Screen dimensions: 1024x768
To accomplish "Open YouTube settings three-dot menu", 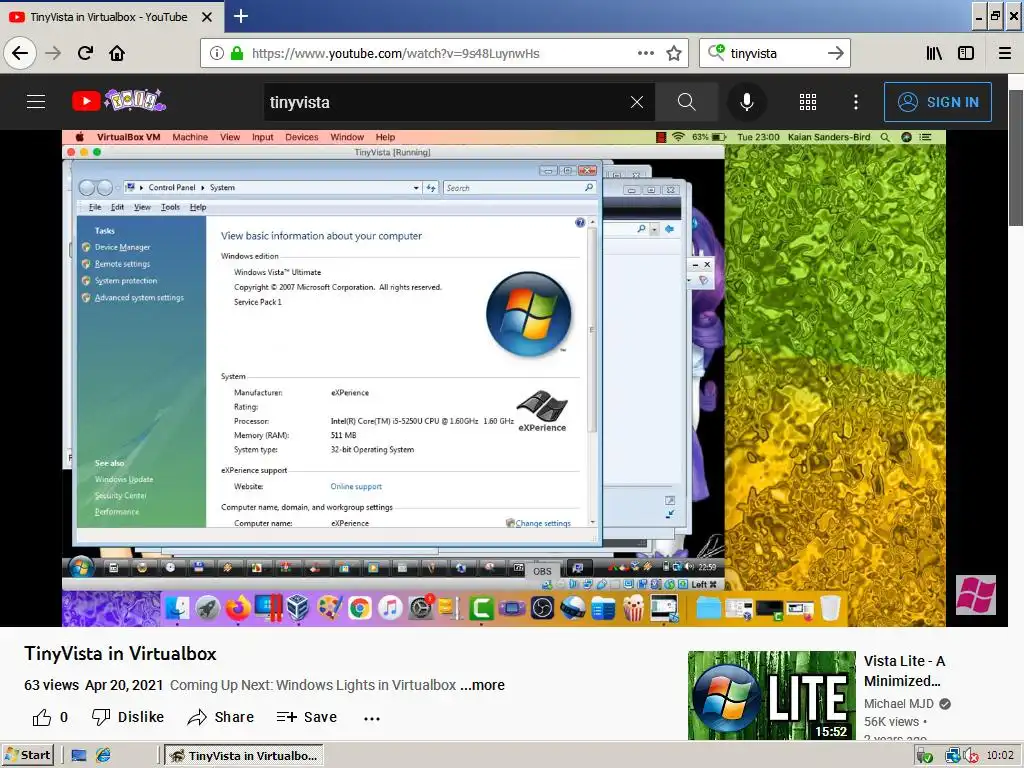I will [856, 102].
